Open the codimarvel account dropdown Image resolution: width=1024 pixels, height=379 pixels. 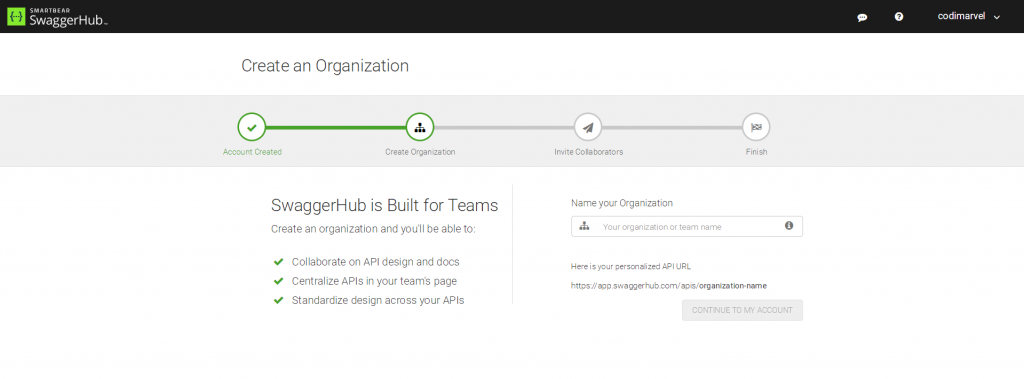[968, 17]
